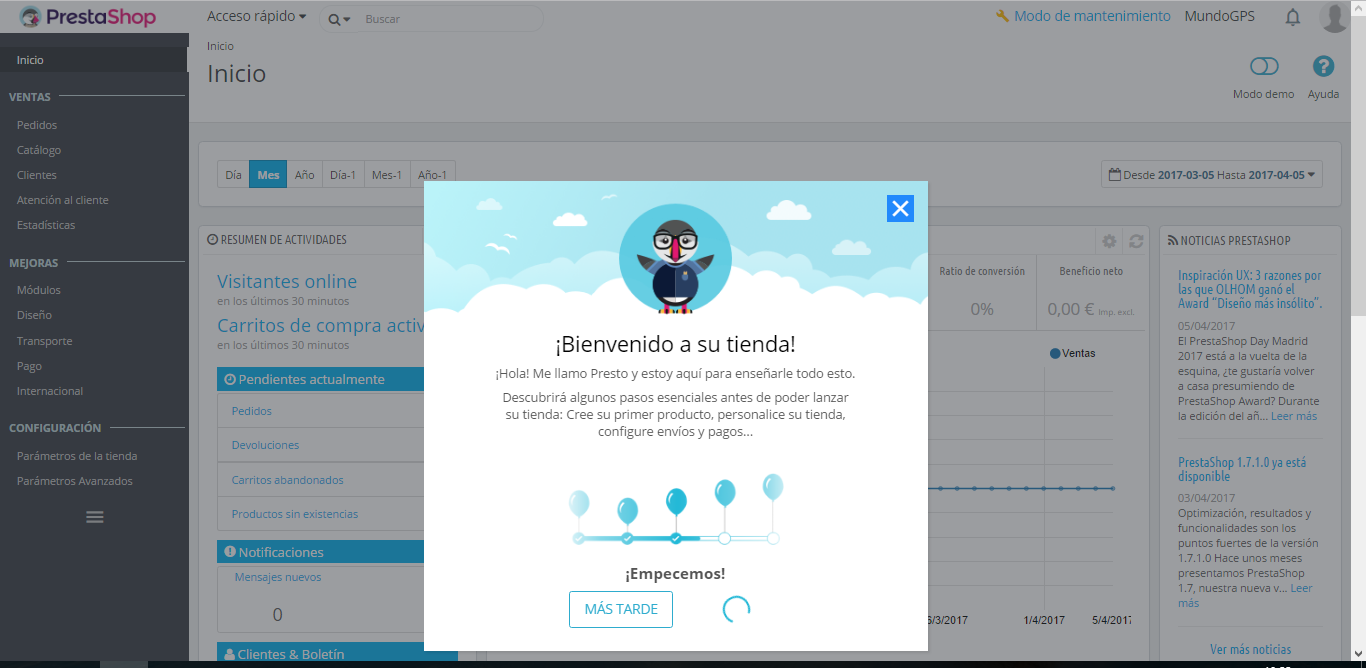Open the dashboard settings gear icon
The width and height of the screenshot is (1366, 668).
tap(1109, 241)
